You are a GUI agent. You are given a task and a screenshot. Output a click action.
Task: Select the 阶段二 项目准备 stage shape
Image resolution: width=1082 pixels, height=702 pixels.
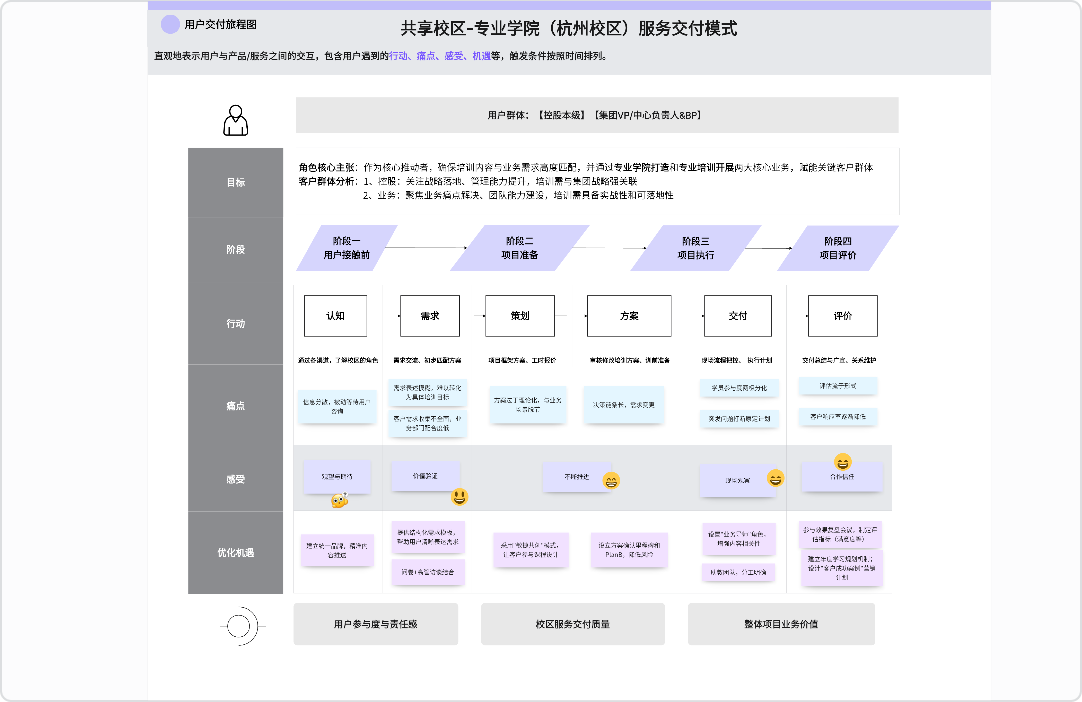(x=520, y=248)
